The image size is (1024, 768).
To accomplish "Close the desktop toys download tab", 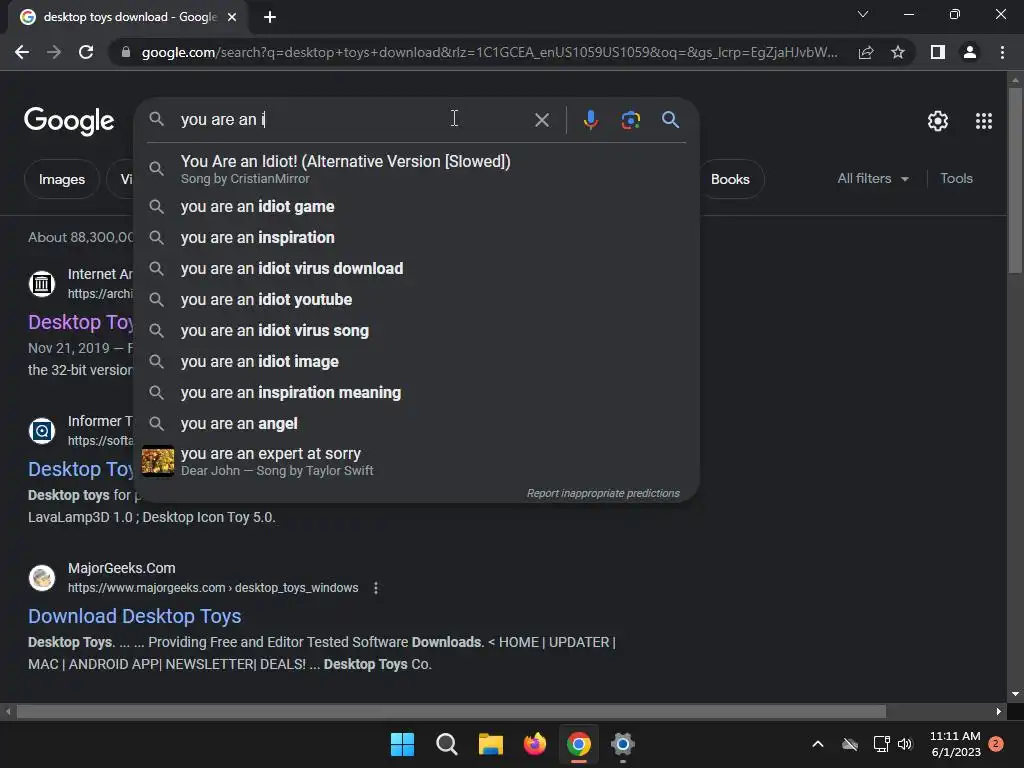I will tap(232, 17).
